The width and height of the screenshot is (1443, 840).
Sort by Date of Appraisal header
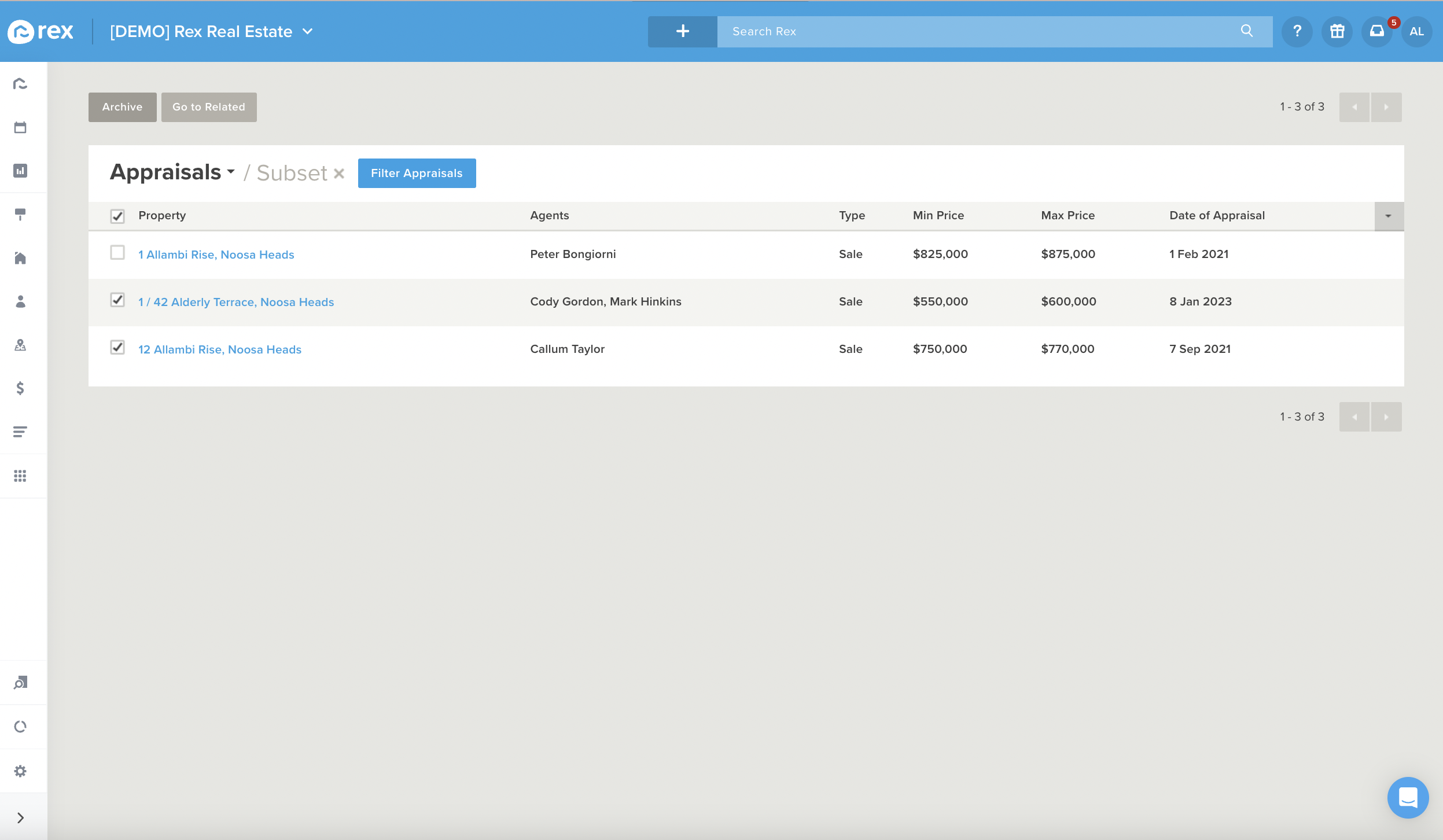coord(1217,215)
